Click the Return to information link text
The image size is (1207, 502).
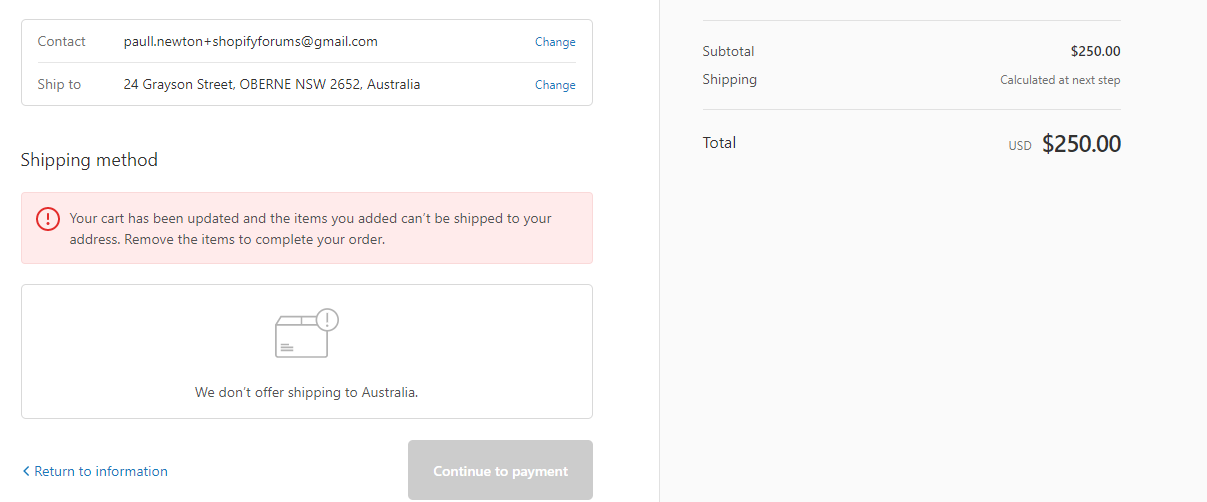pos(100,471)
